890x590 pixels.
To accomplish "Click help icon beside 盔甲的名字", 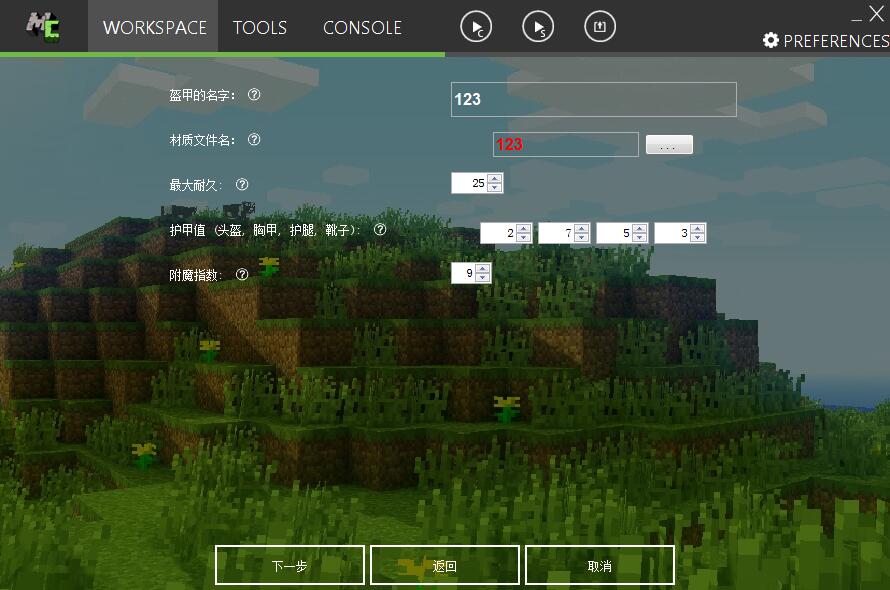I will (x=254, y=95).
